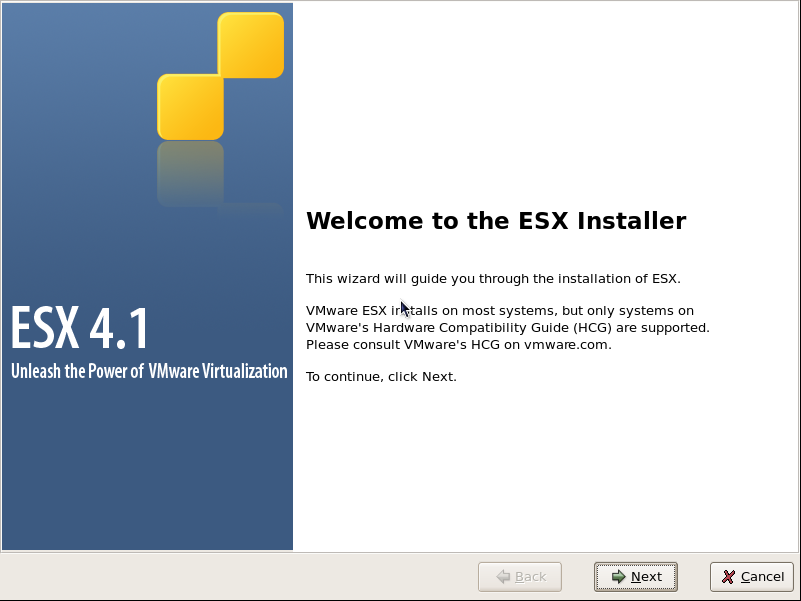Click the Next button to continue
The height and width of the screenshot is (601, 801).
coord(635,576)
